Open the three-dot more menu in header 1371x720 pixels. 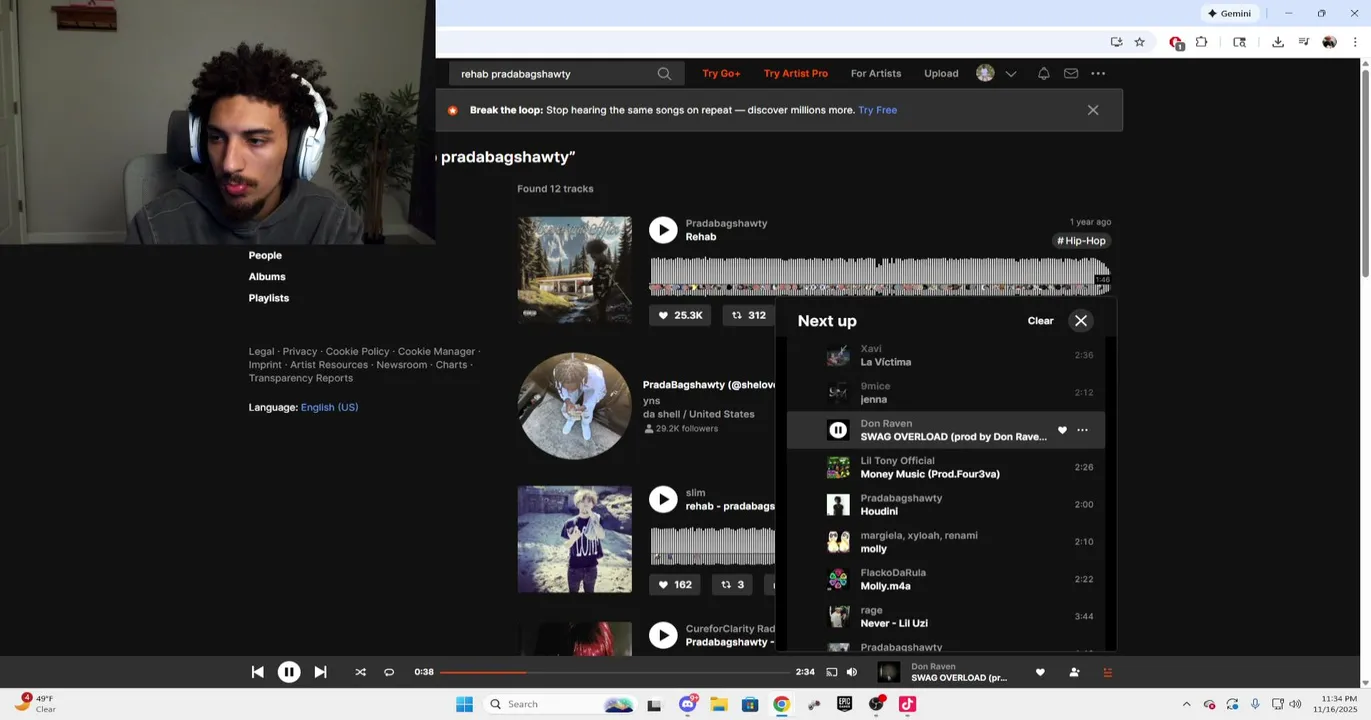(x=1098, y=74)
